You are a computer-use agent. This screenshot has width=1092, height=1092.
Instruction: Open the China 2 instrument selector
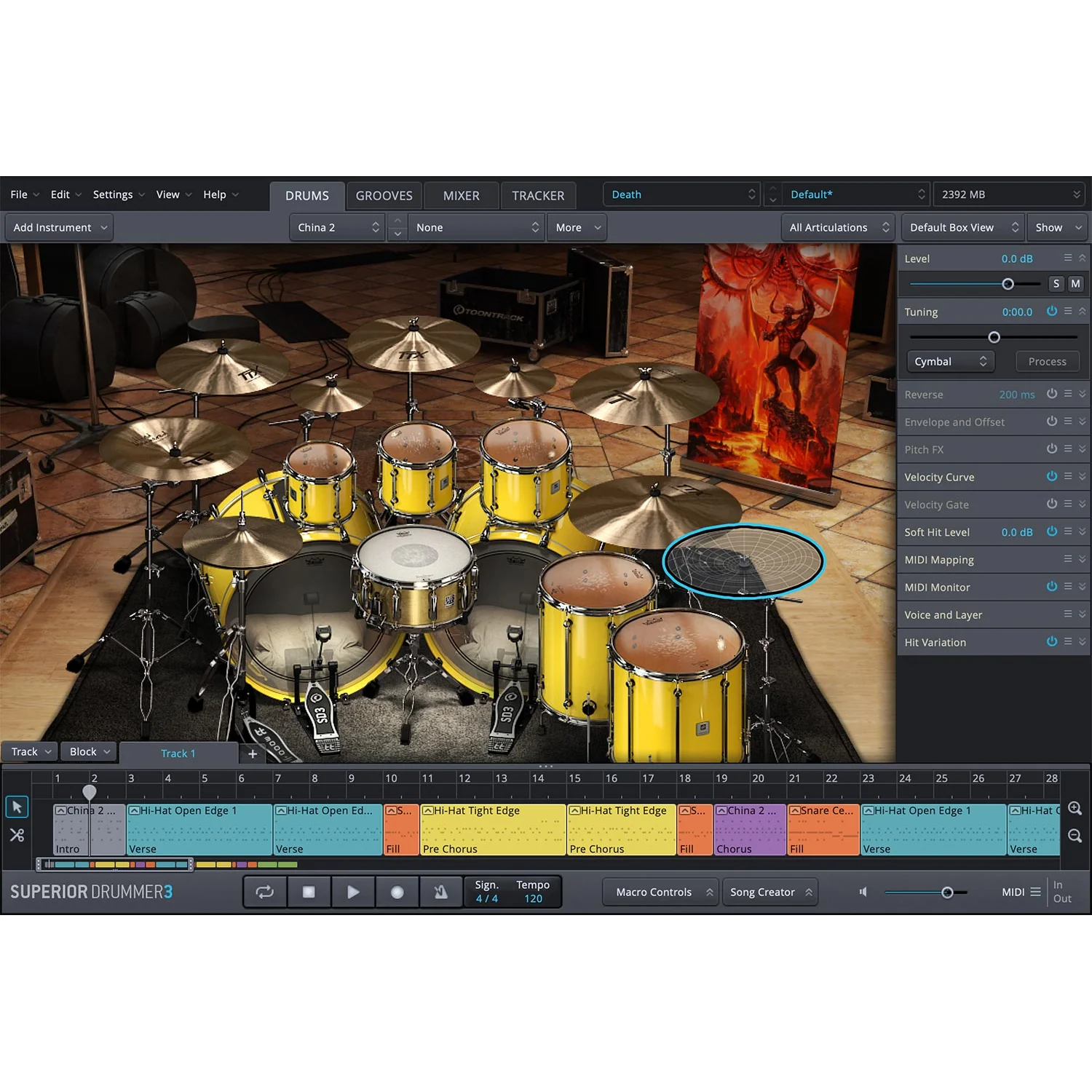pyautogui.click(x=337, y=227)
